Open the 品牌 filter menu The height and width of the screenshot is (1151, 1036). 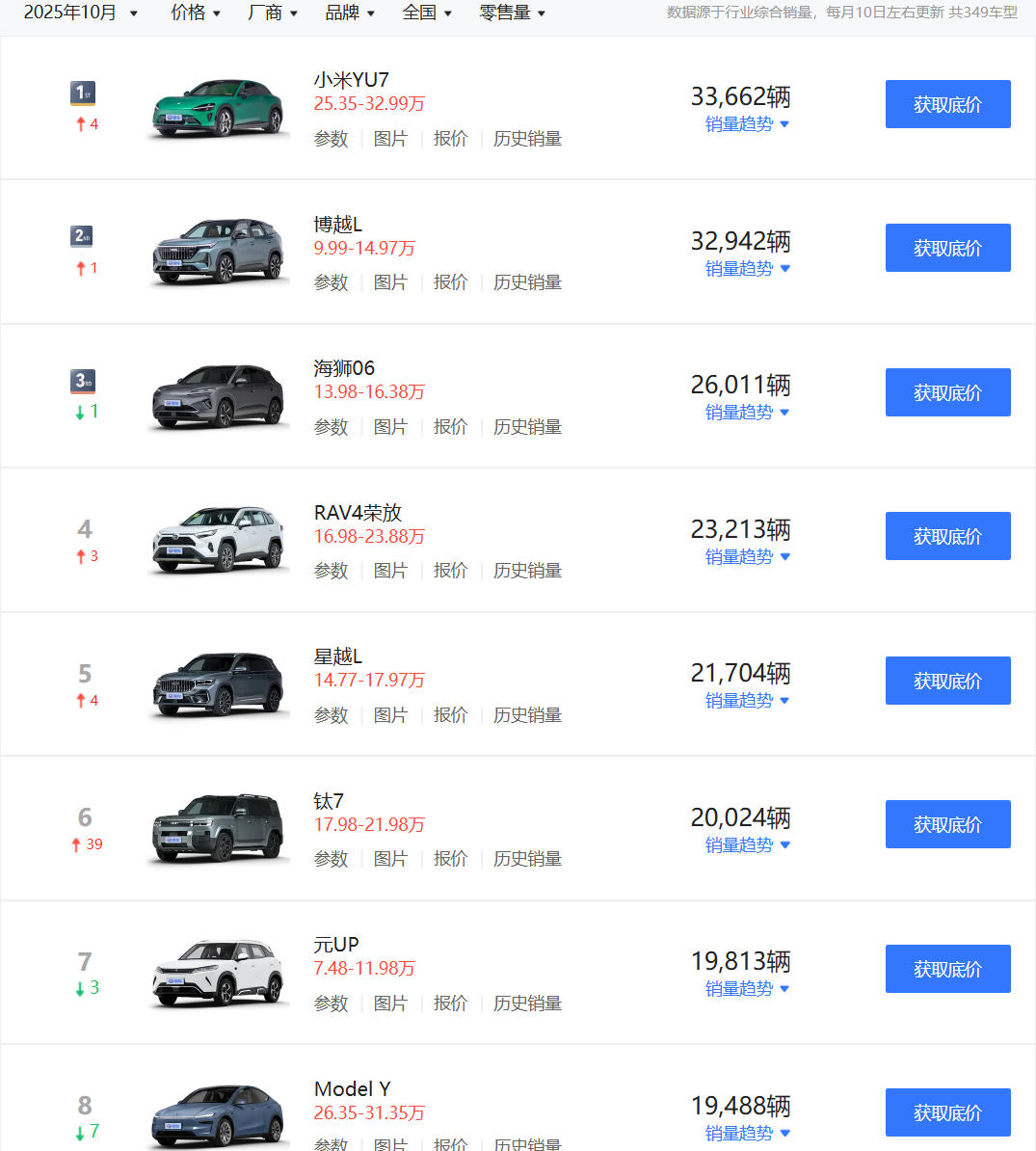pos(350,13)
